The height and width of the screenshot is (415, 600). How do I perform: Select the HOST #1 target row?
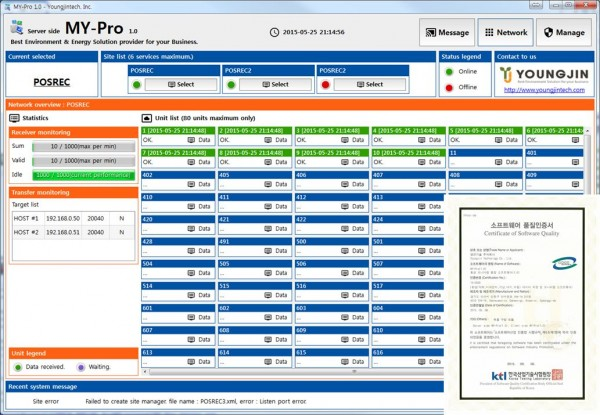73,218
